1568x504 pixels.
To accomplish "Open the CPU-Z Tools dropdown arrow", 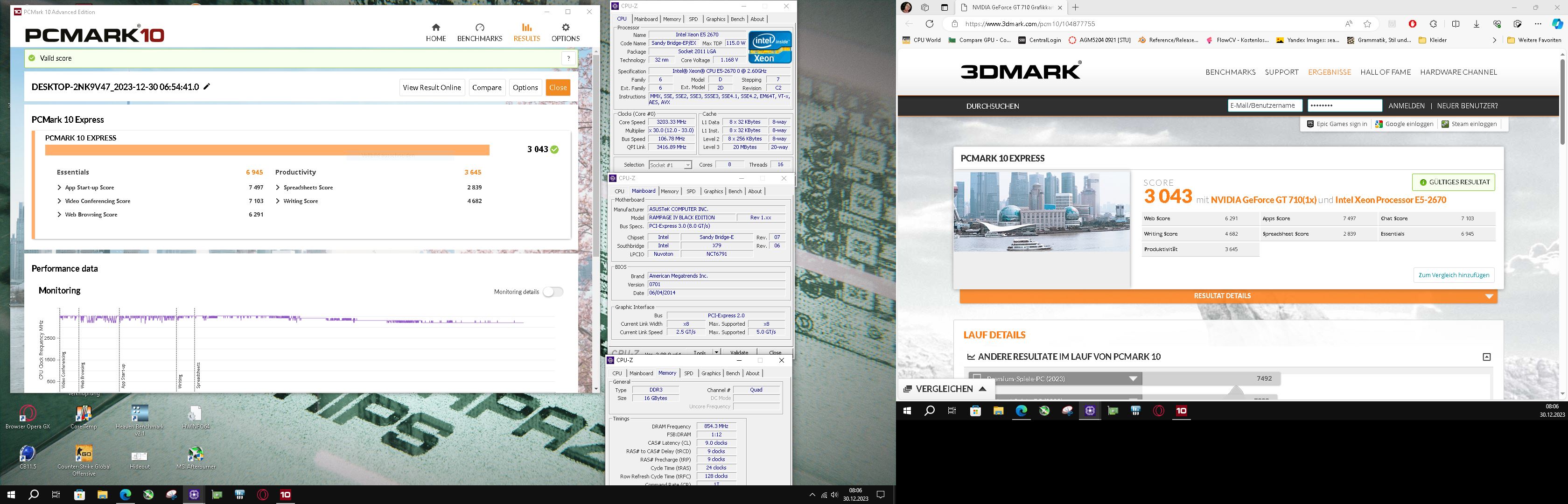I will tap(716, 352).
